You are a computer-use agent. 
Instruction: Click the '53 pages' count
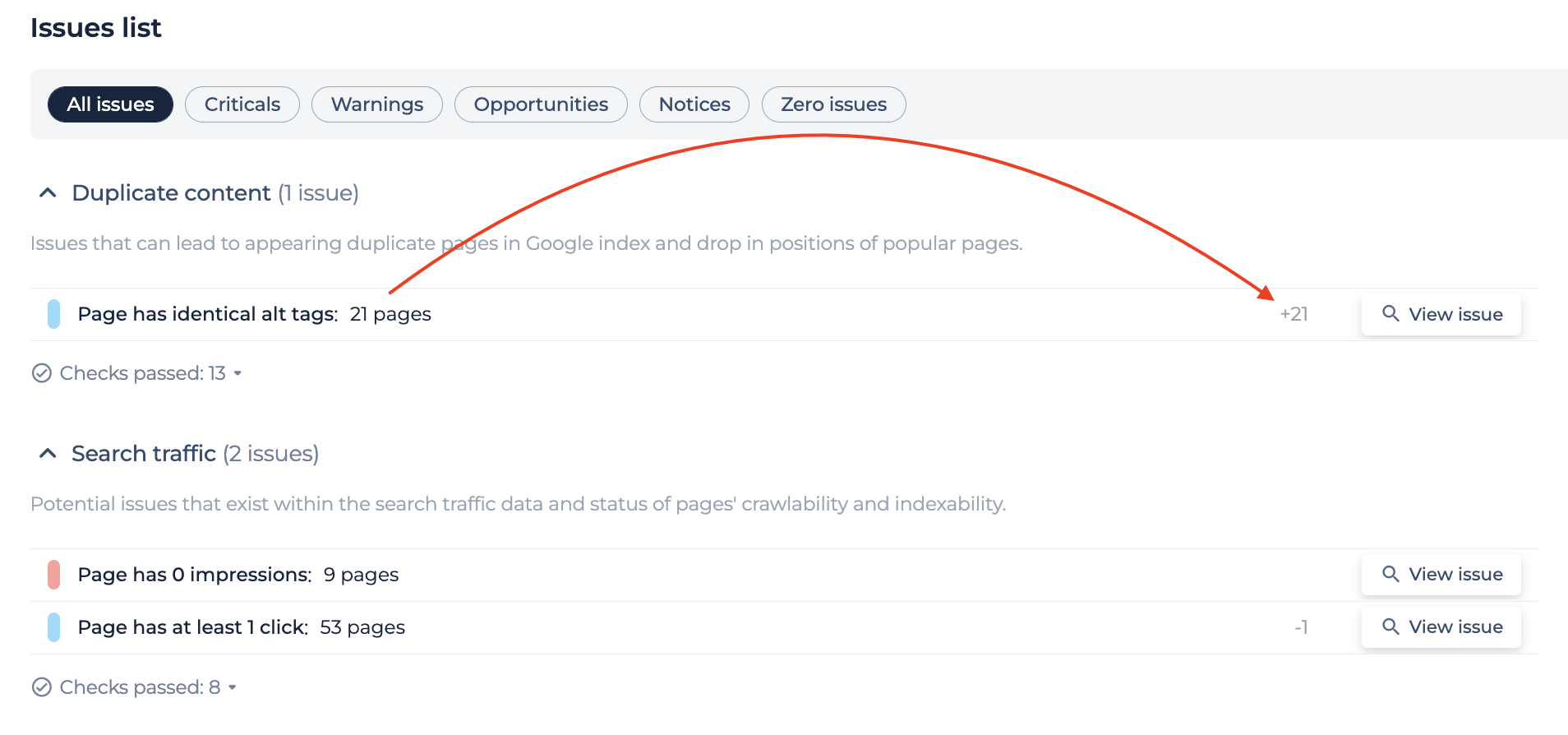tap(362, 627)
